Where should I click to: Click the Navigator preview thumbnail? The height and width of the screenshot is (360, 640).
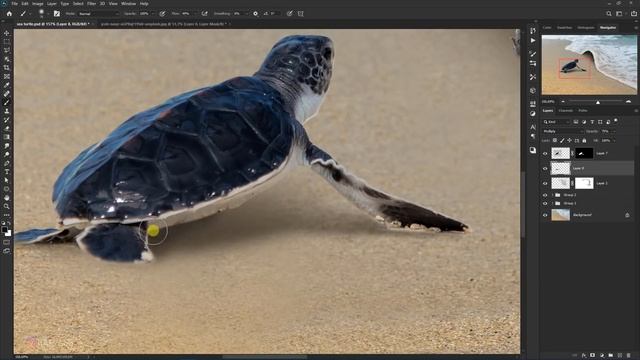(589, 65)
